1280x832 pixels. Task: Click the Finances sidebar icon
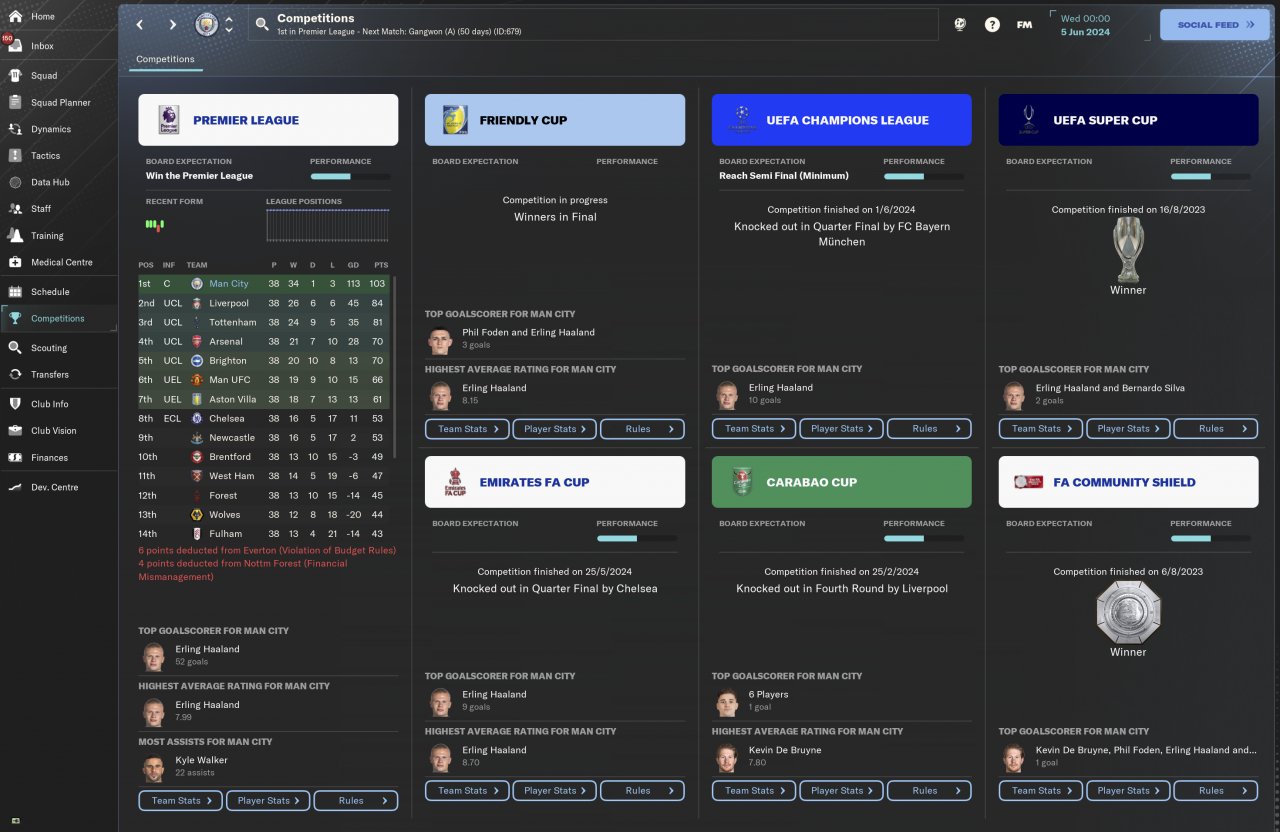(x=15, y=457)
